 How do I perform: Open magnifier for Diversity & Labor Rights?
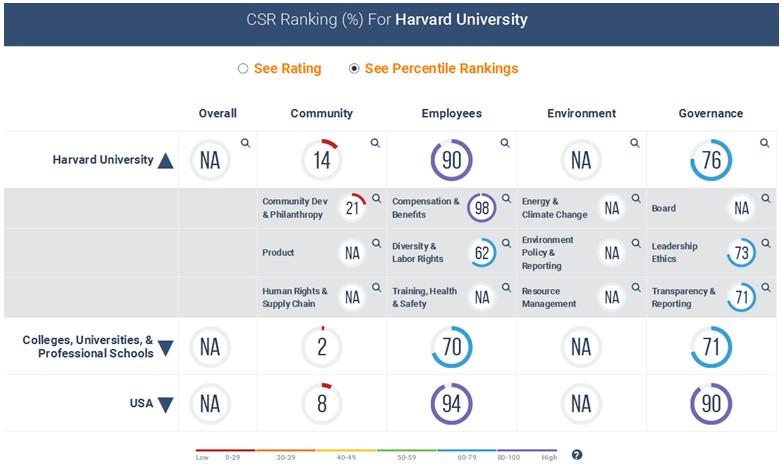506,243
